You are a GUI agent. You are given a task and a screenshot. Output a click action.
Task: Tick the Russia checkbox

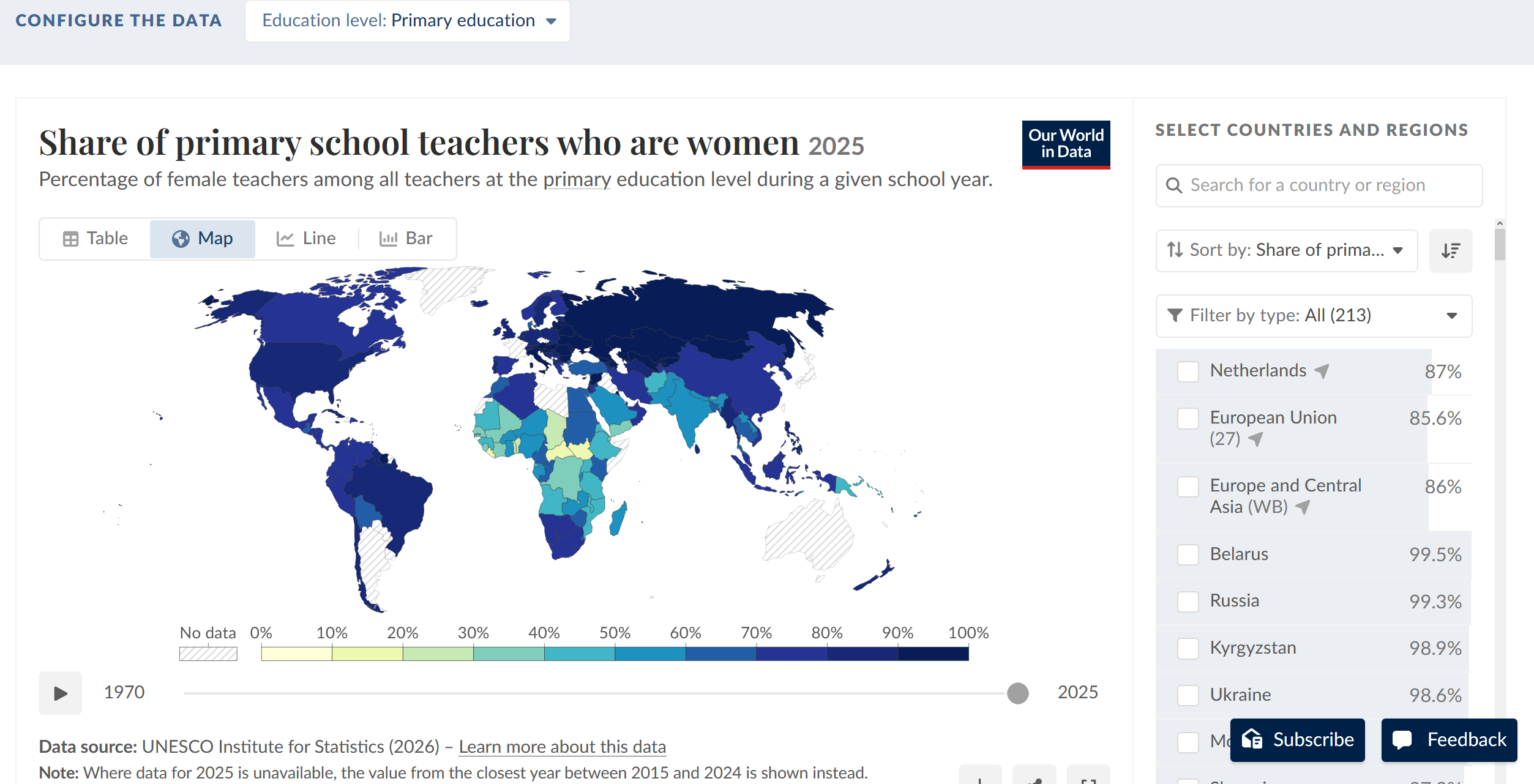coord(1188,601)
